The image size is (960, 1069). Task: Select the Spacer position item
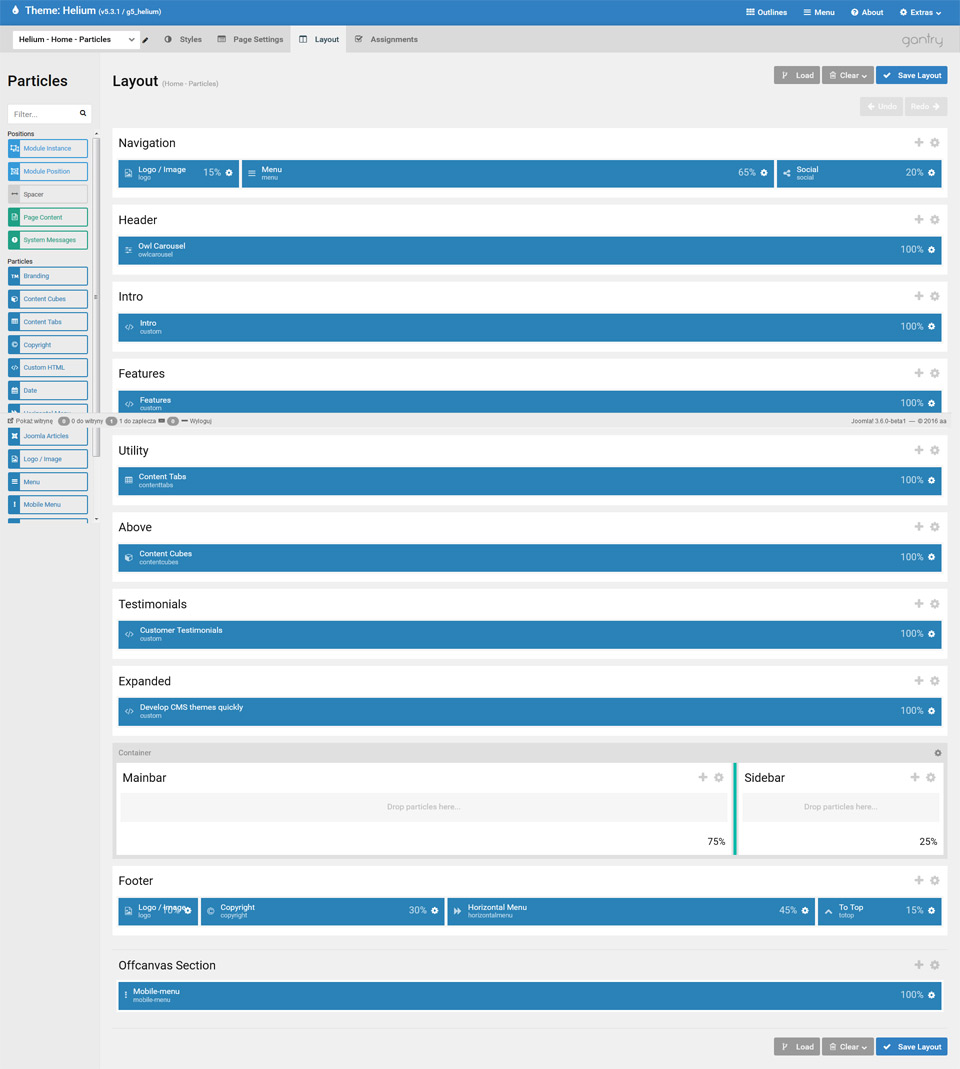click(48, 194)
